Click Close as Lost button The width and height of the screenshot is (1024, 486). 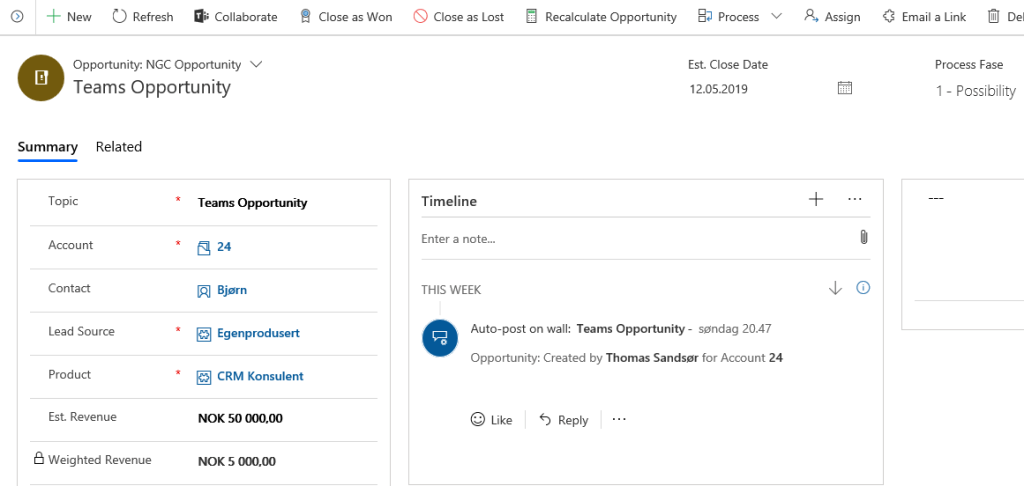(459, 17)
